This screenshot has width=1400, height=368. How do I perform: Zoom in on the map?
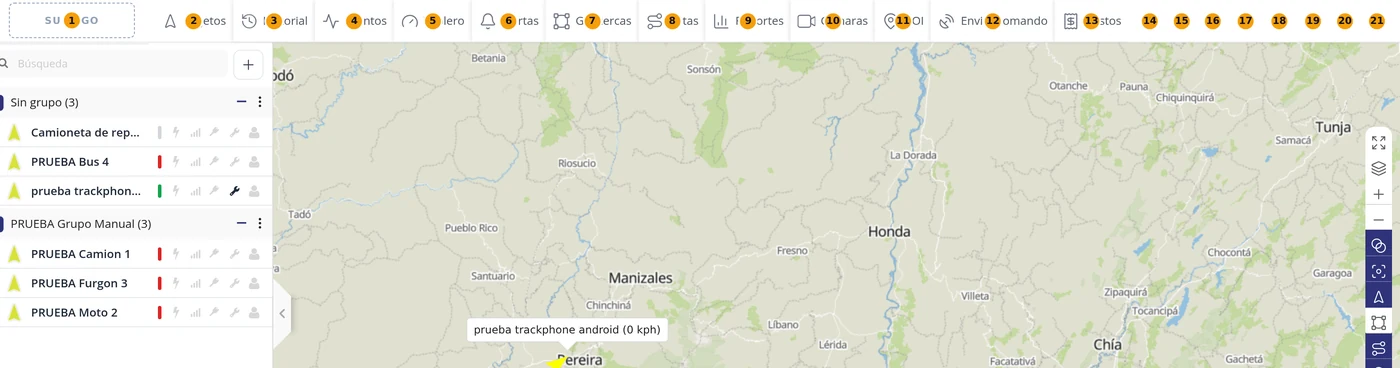[1379, 194]
